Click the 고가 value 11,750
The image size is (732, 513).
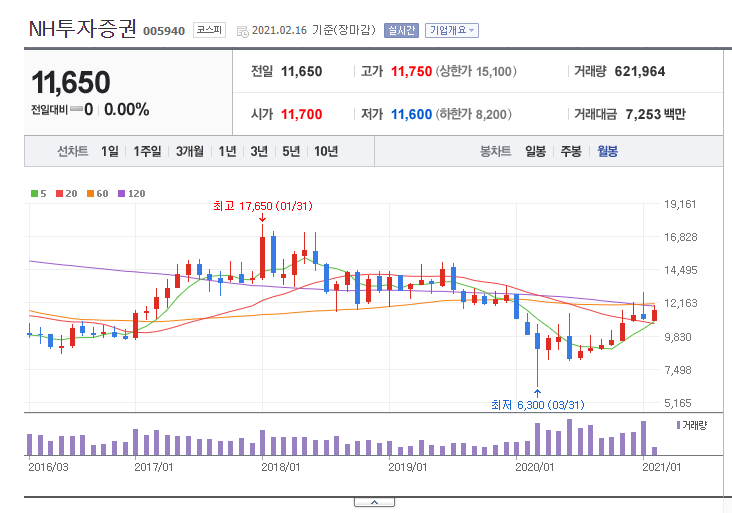(411, 71)
